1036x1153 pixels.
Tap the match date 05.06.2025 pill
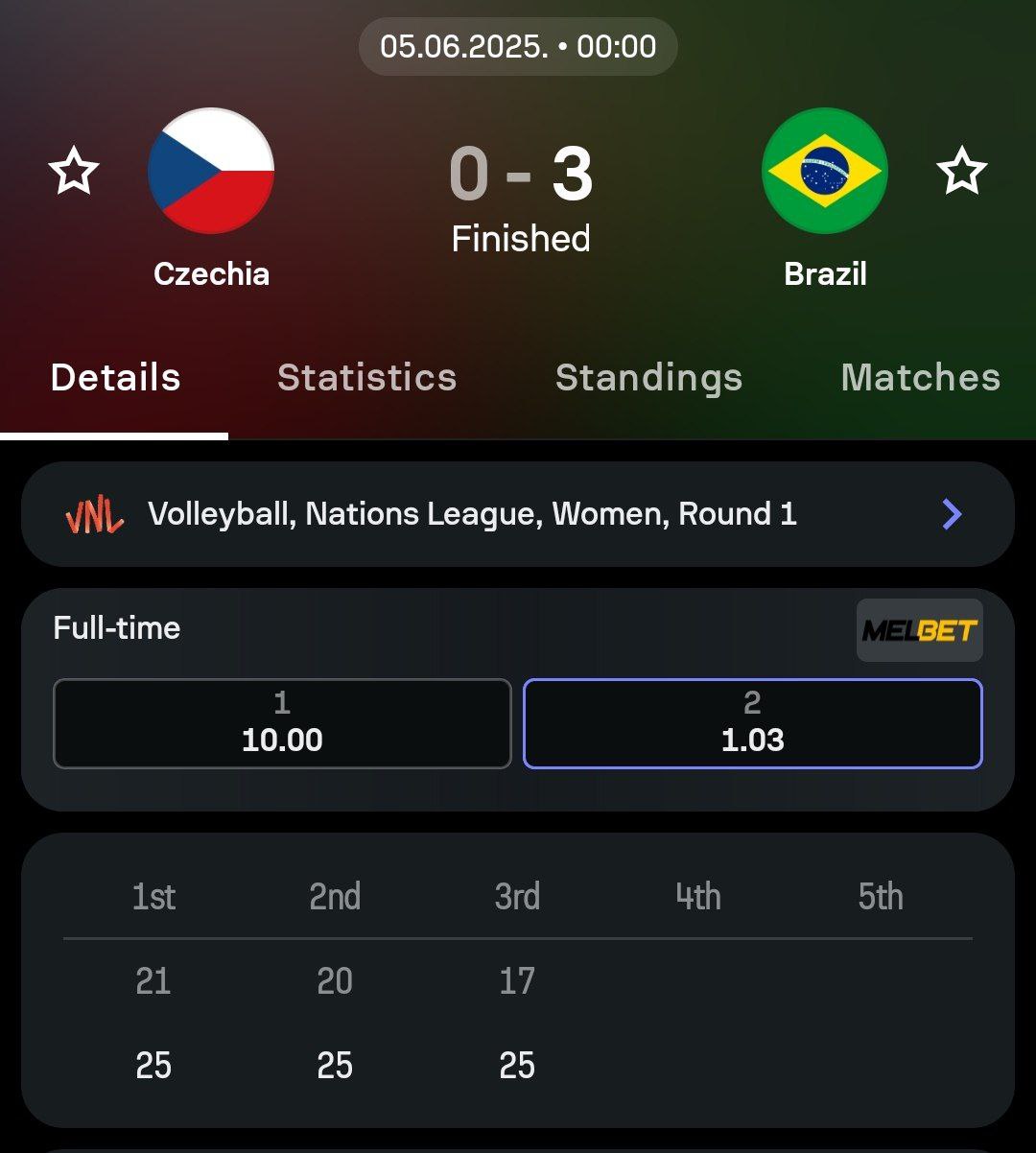coord(518,47)
